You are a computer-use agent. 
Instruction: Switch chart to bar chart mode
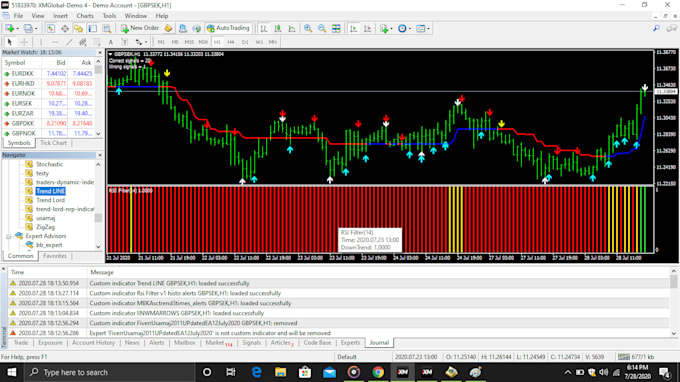coord(263,29)
